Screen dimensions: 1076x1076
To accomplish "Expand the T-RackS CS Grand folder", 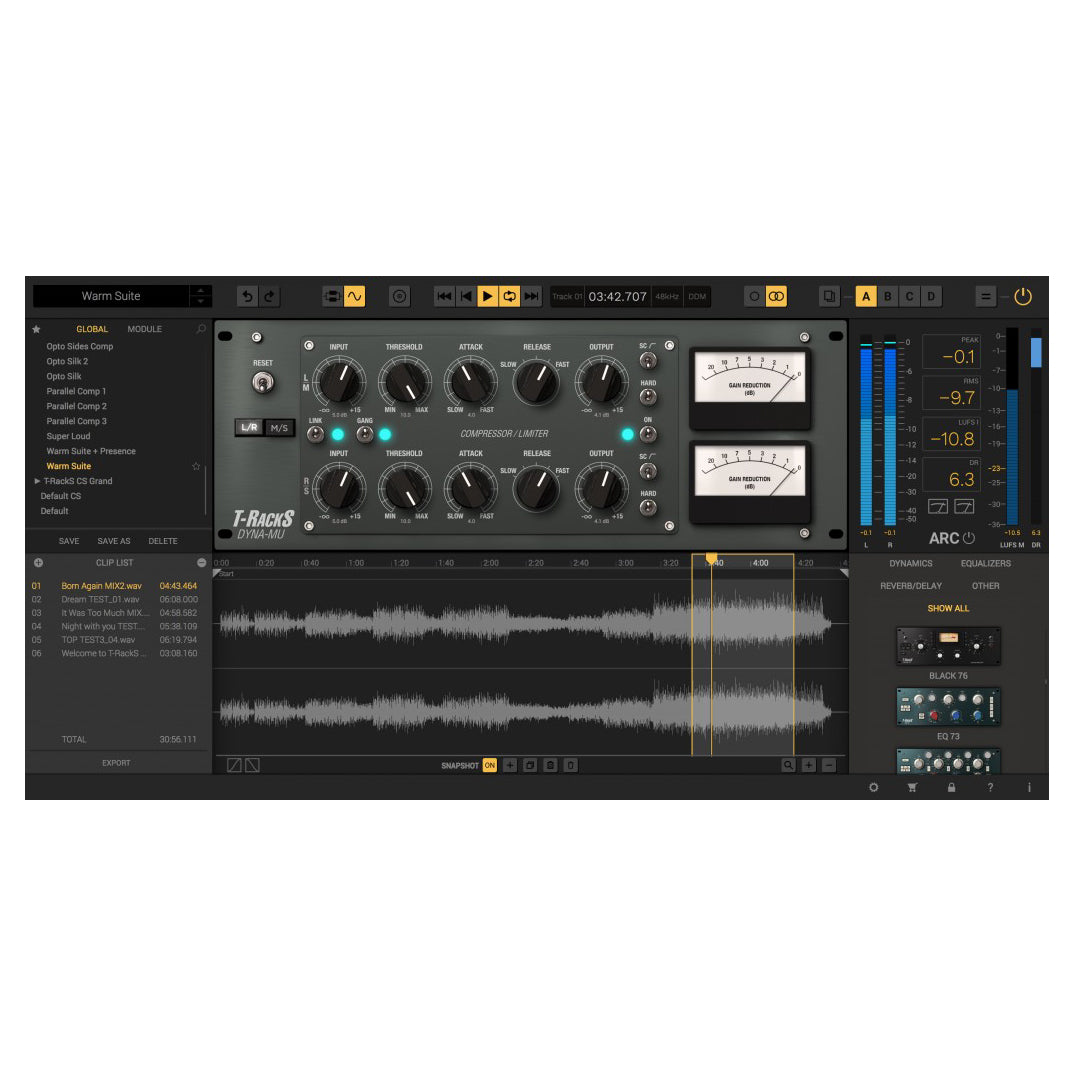I will point(37,481).
